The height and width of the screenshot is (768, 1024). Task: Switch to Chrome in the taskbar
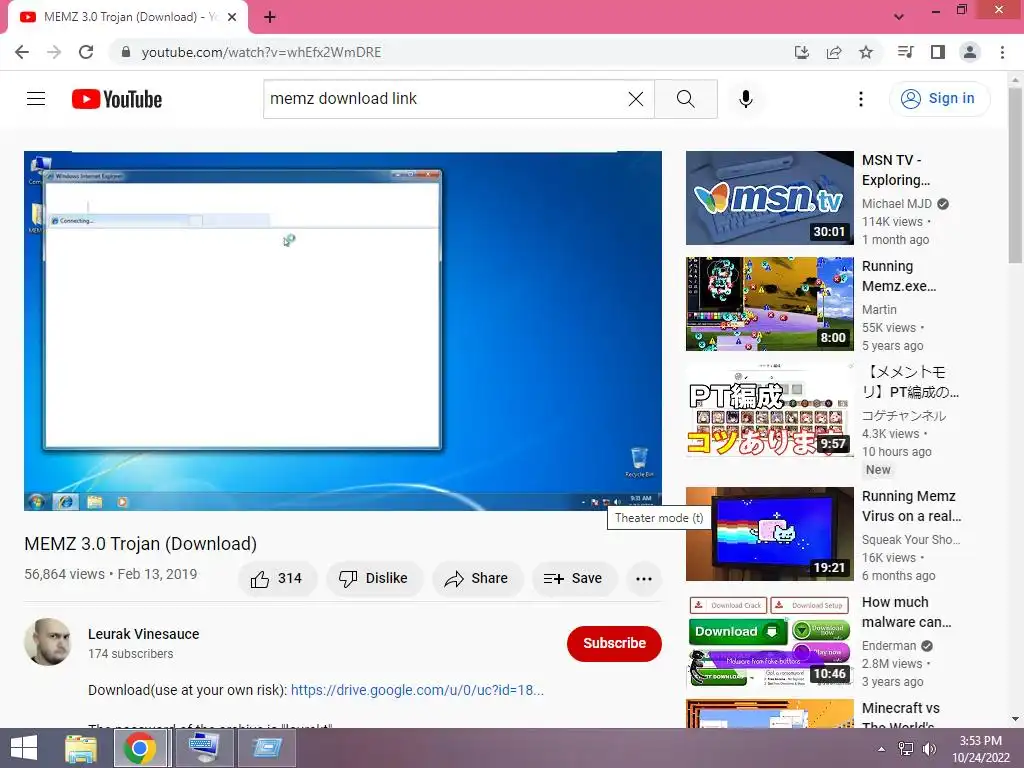coord(140,748)
